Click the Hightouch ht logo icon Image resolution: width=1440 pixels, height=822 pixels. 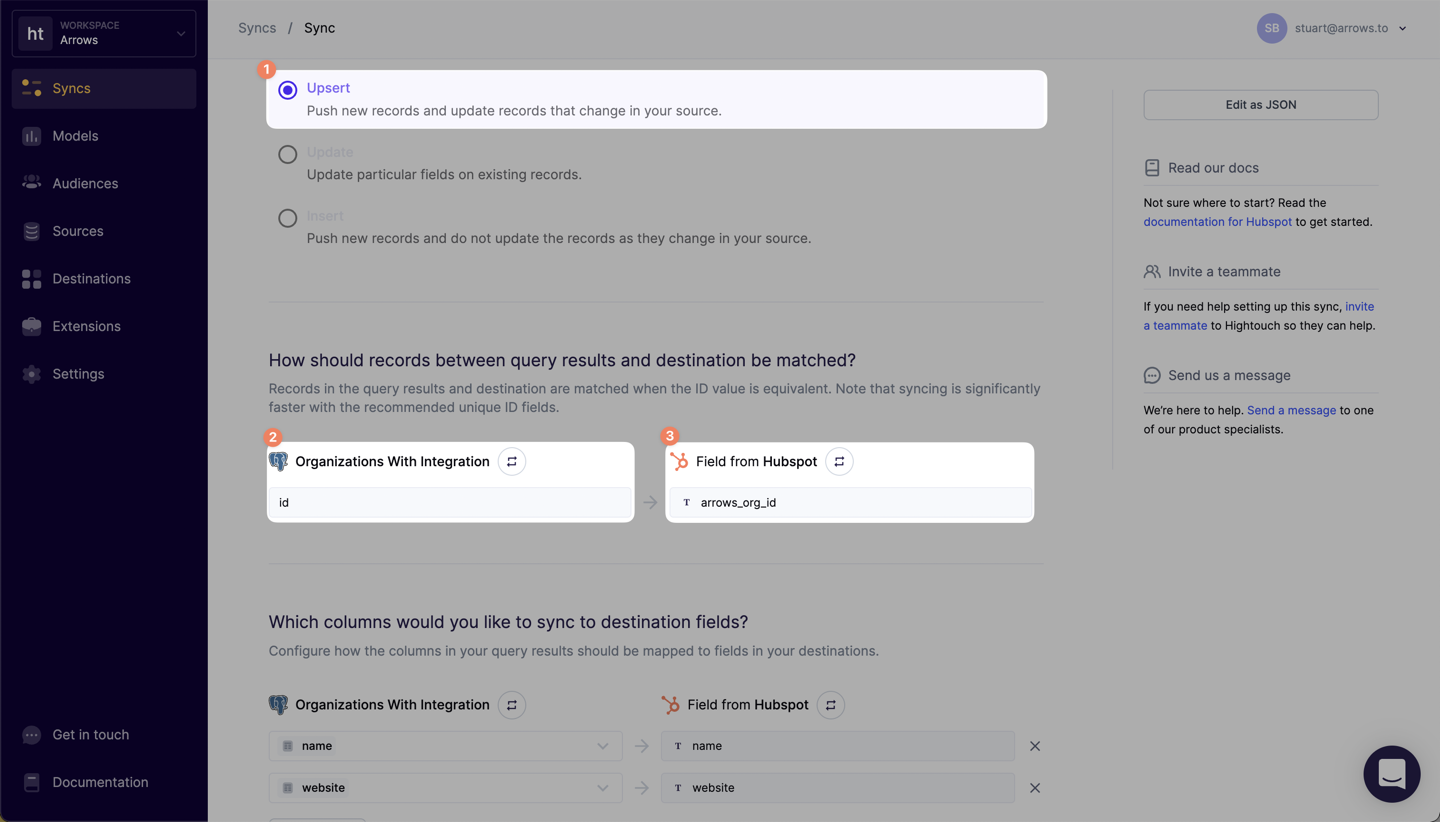[35, 33]
